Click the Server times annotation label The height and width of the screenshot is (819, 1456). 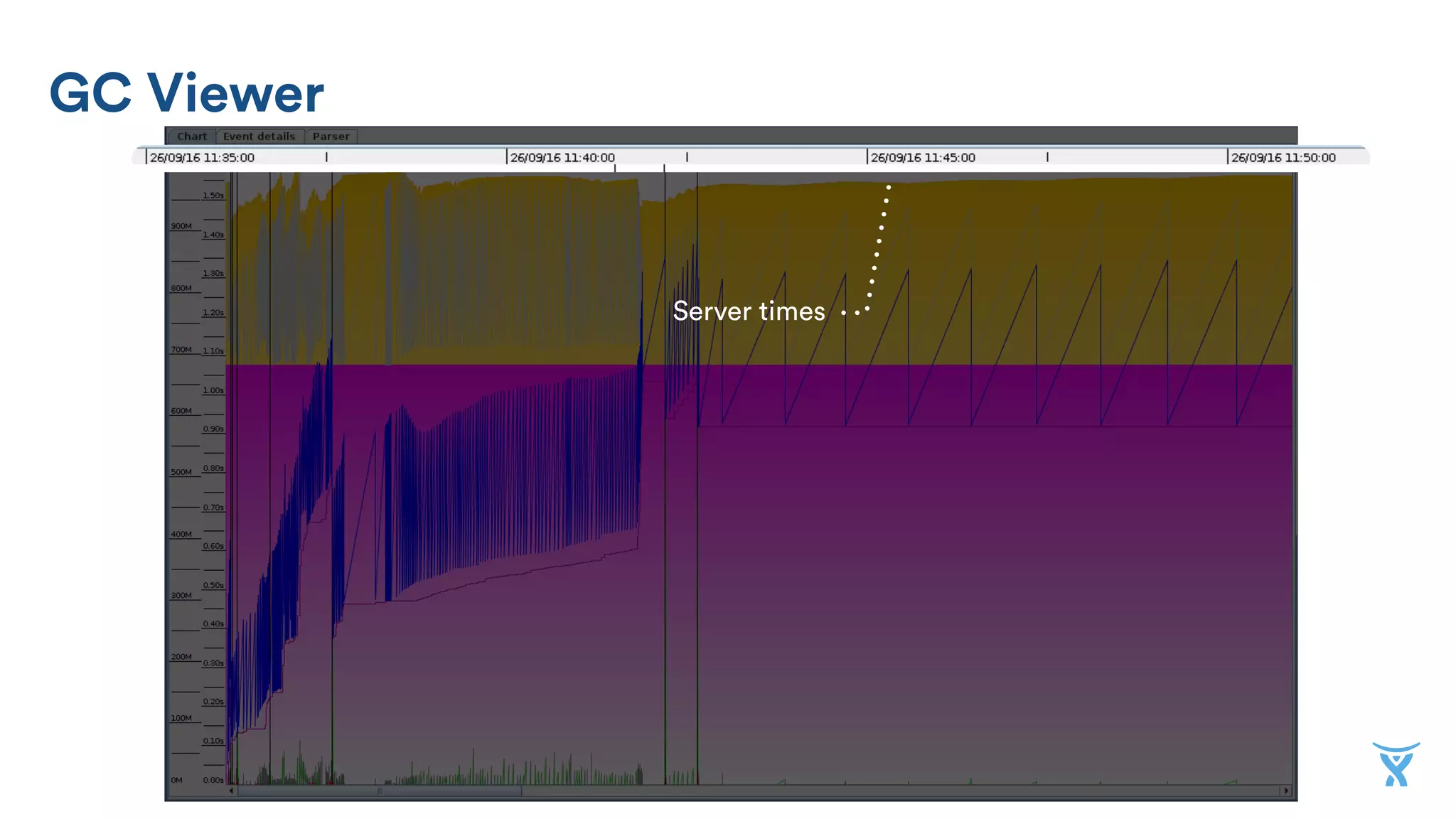coord(749,311)
